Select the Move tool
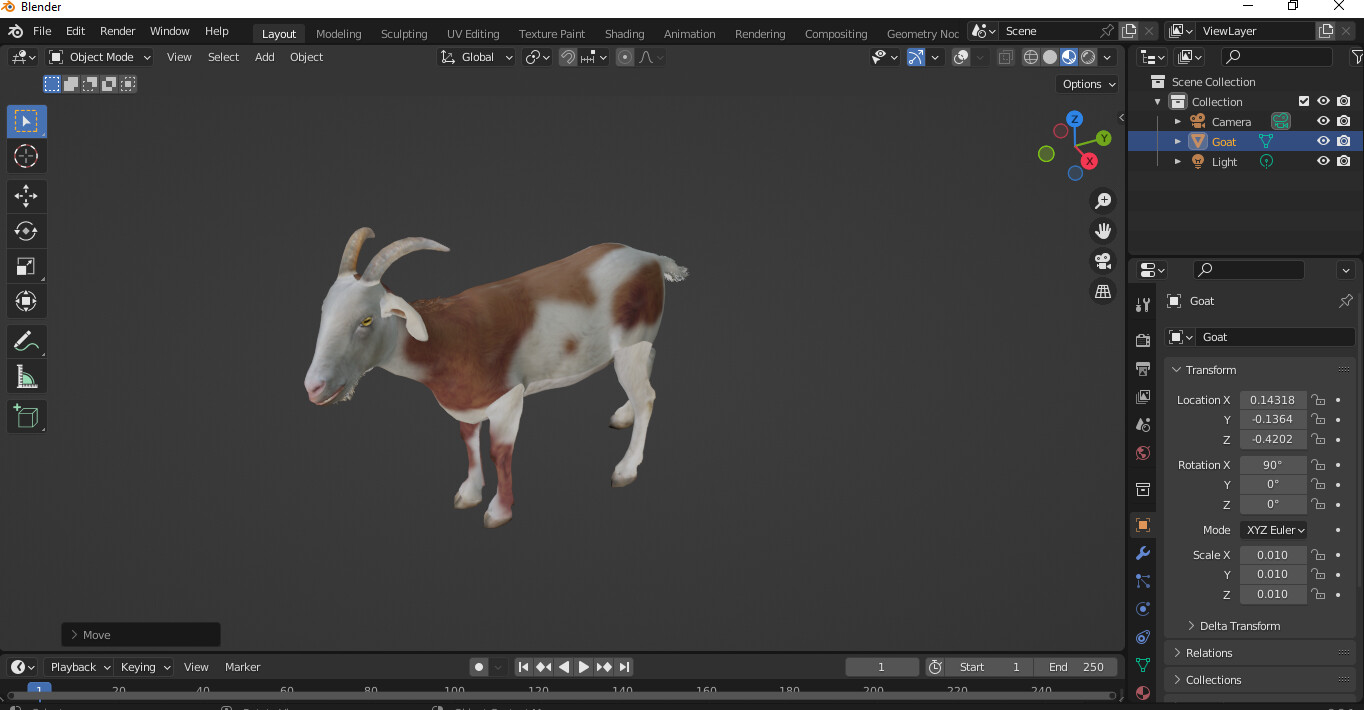This screenshot has width=1364, height=710. tap(26, 196)
